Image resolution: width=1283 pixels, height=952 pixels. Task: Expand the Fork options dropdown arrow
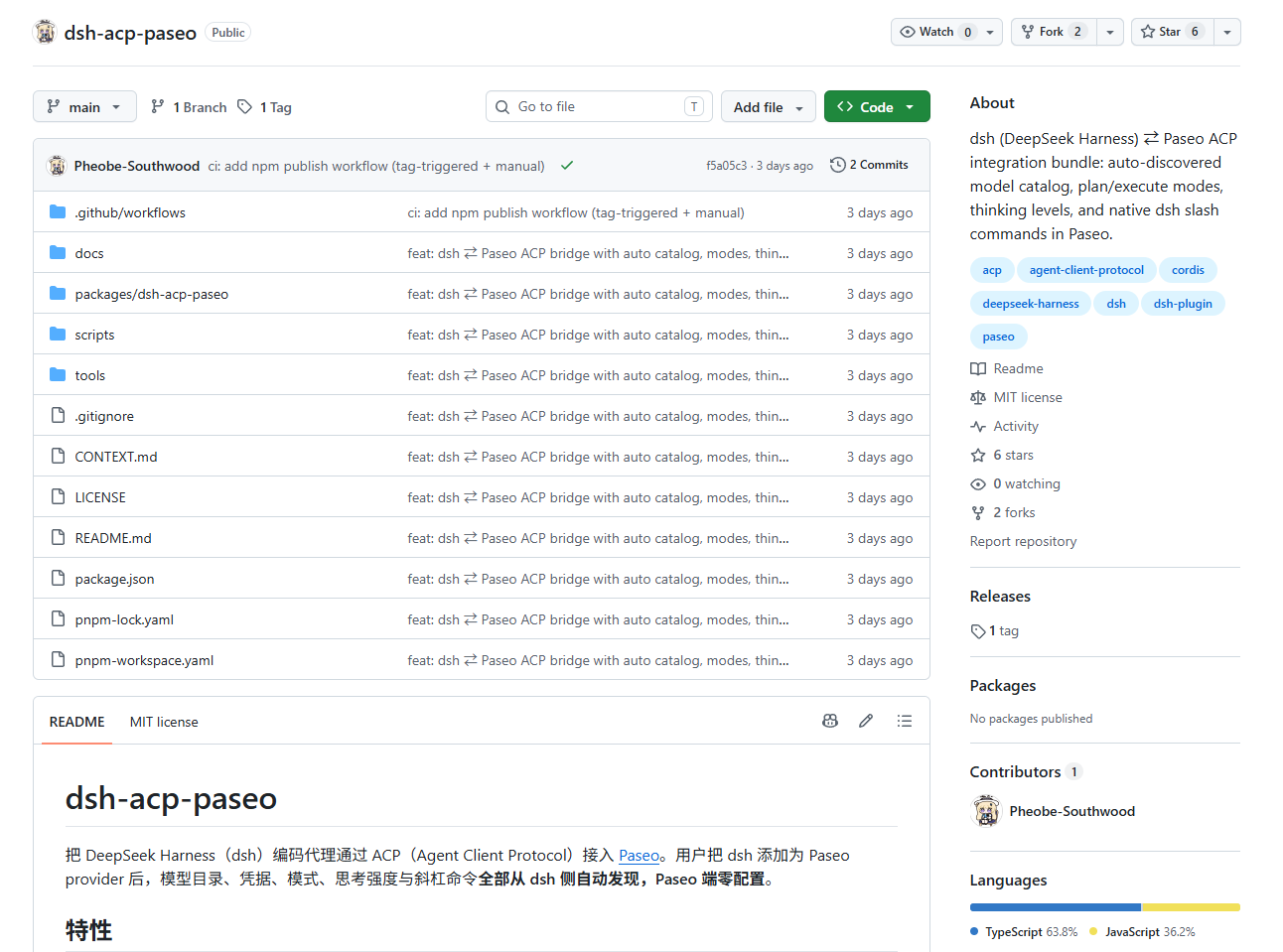tap(1110, 32)
